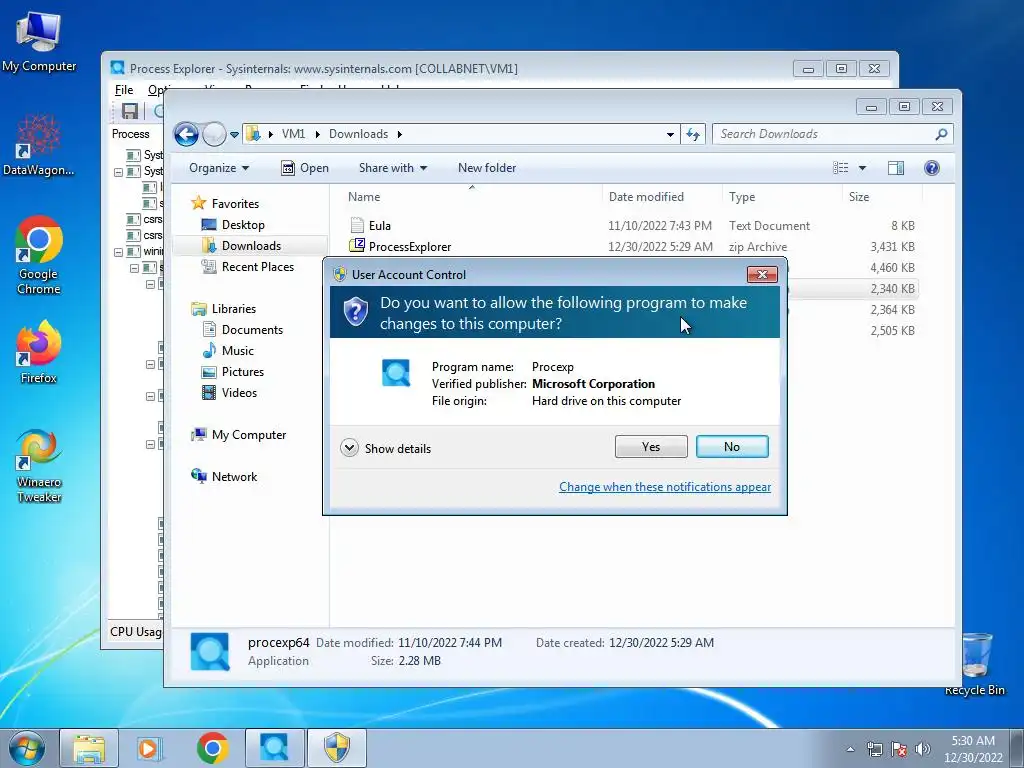Viewport: 1024px width, 768px height.
Task: Select Network in the navigation pane
Action: click(234, 477)
